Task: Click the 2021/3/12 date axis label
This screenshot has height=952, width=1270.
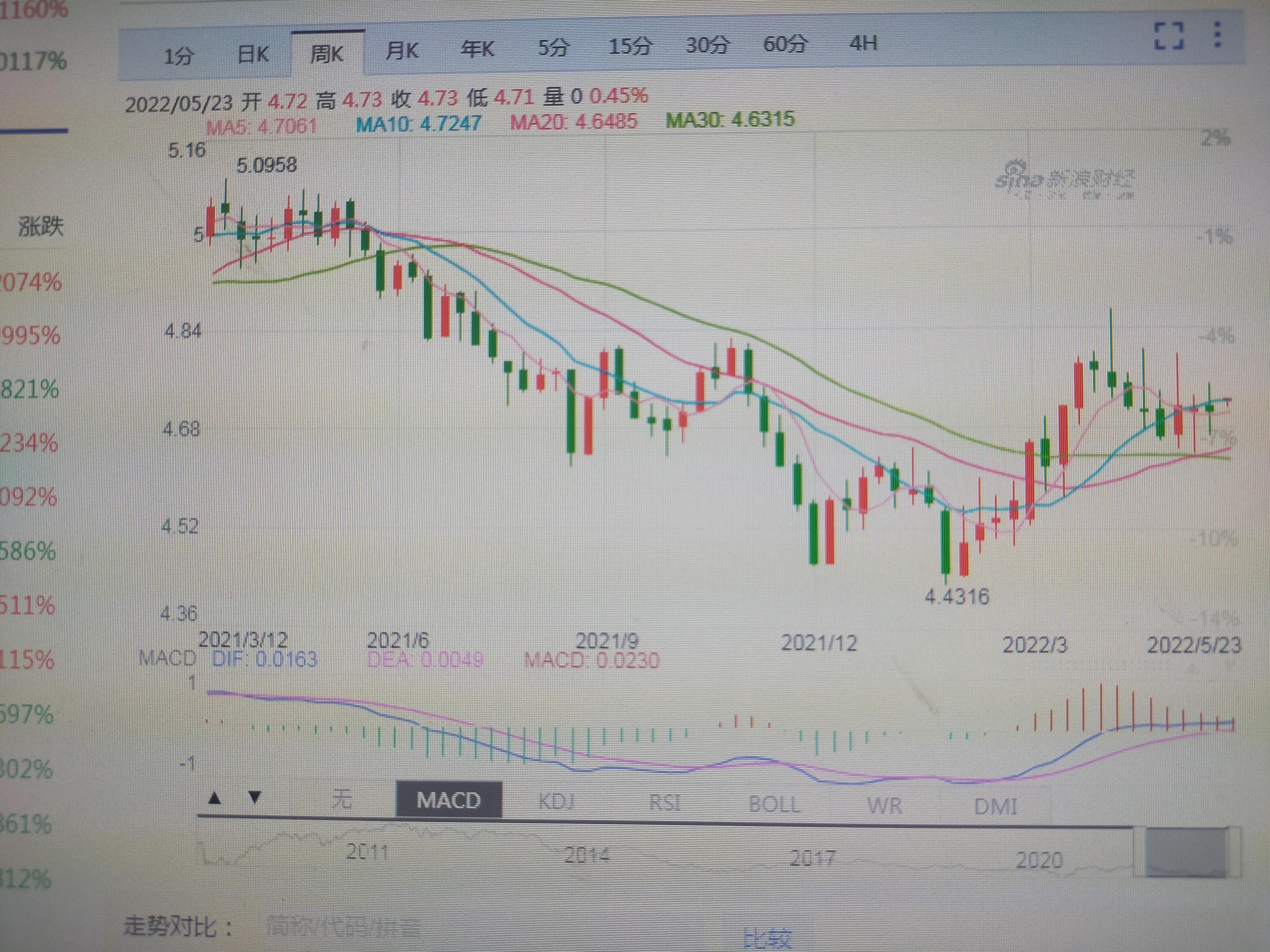Action: pyautogui.click(x=243, y=640)
